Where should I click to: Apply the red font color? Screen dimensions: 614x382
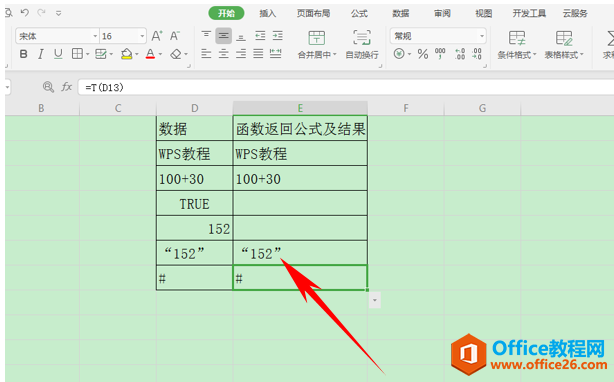pyautogui.click(x=150, y=54)
